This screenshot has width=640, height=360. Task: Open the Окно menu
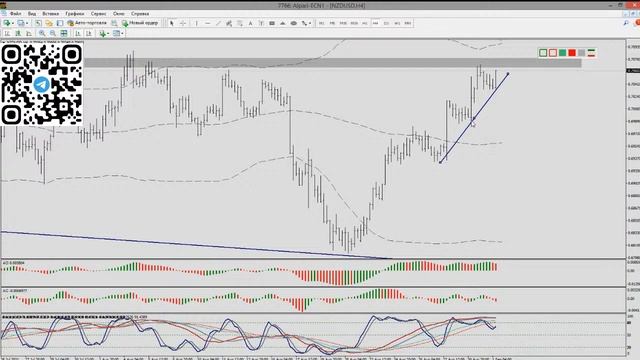(x=119, y=13)
